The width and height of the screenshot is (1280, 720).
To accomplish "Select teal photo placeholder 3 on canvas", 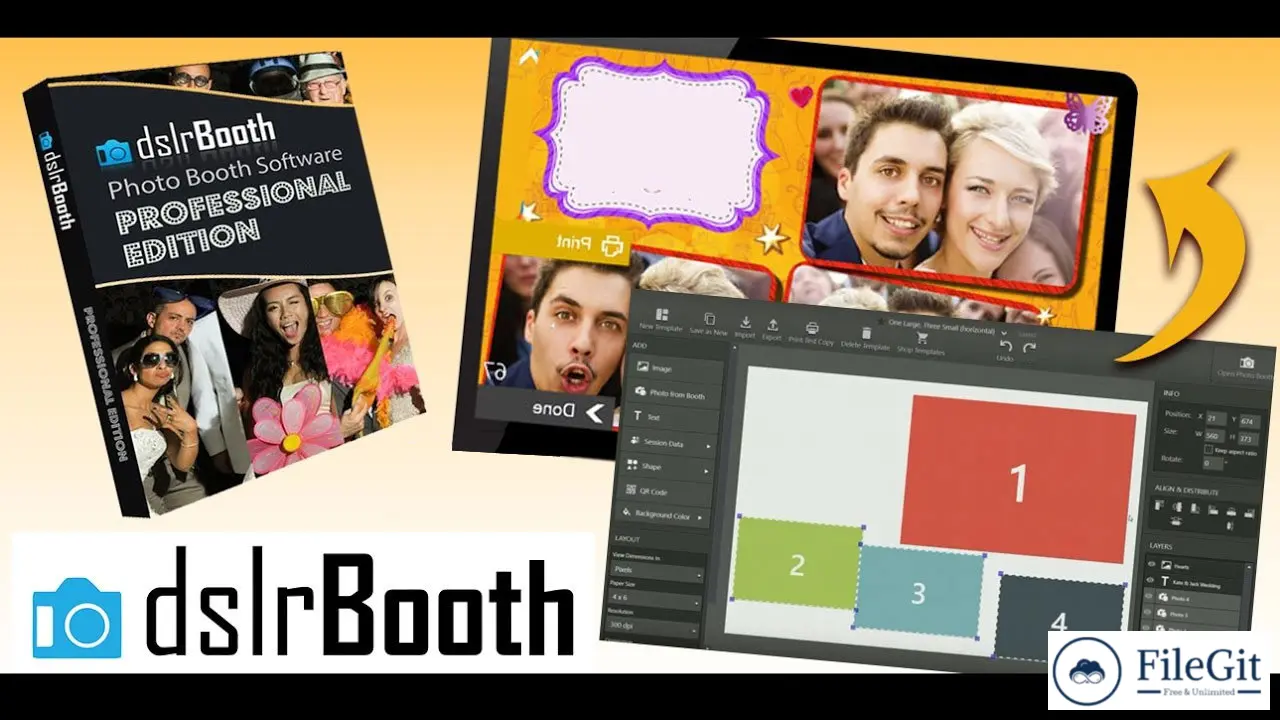I will point(918,591).
